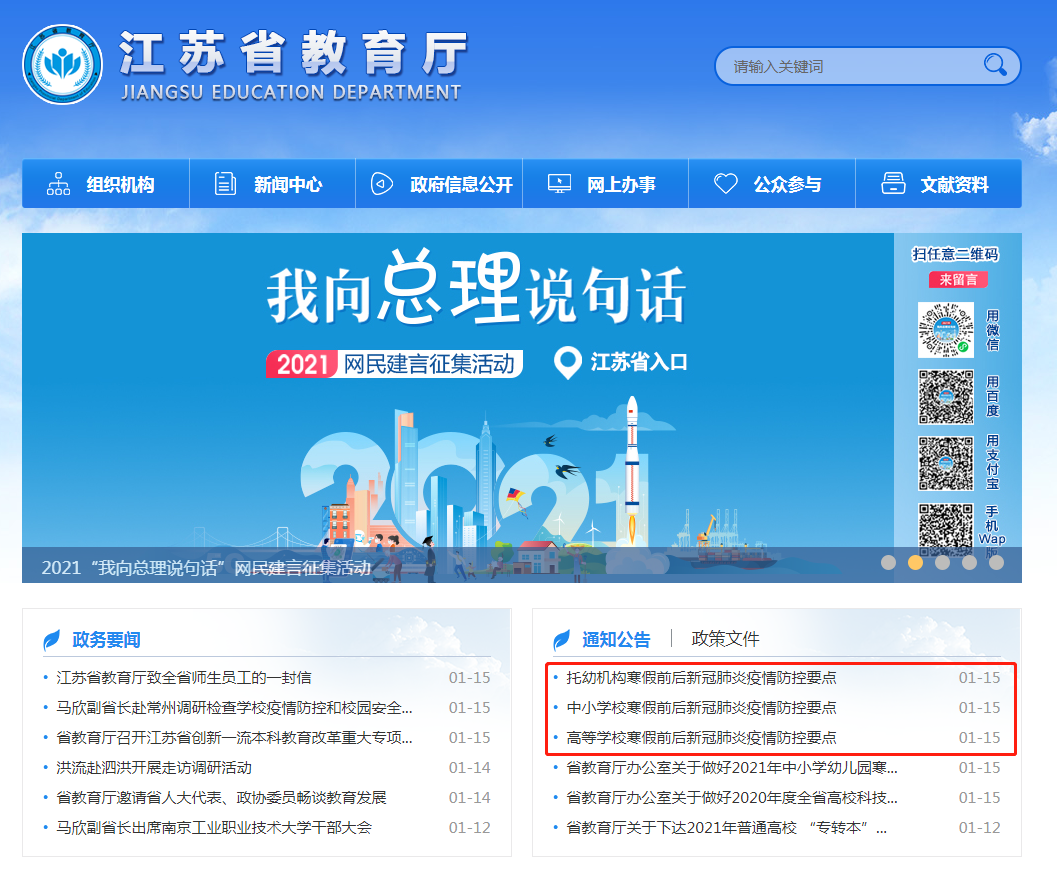Switch to the 政策文件 tab
Image resolution: width=1057 pixels, height=873 pixels.
(x=725, y=639)
